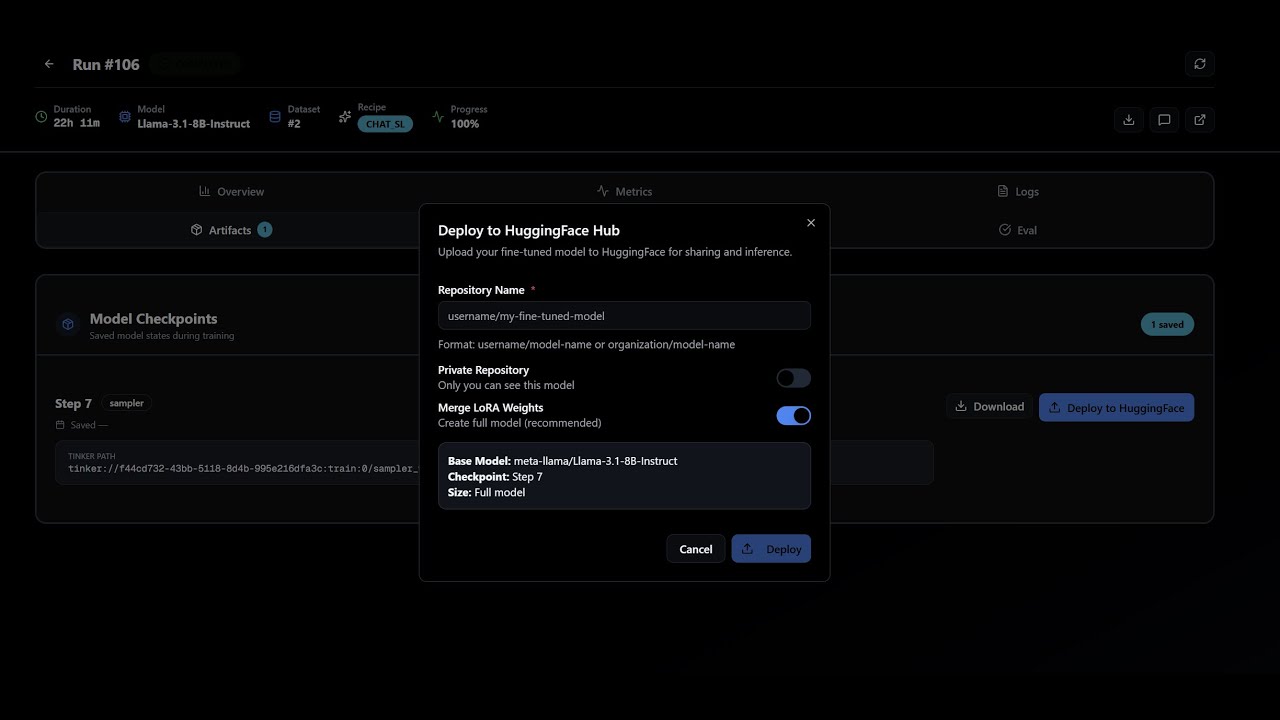1280x720 pixels.
Task: Click the chip icon next to Model
Action: click(x=125, y=117)
